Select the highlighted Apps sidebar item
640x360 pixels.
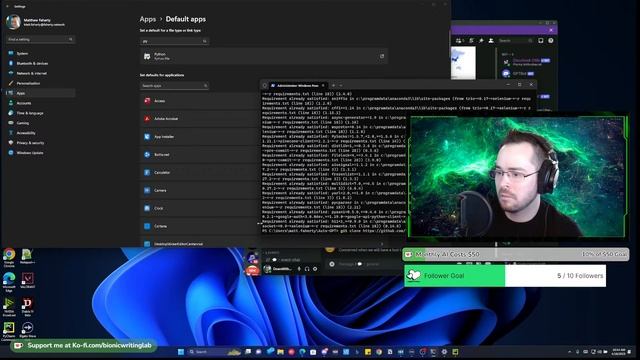(40, 93)
